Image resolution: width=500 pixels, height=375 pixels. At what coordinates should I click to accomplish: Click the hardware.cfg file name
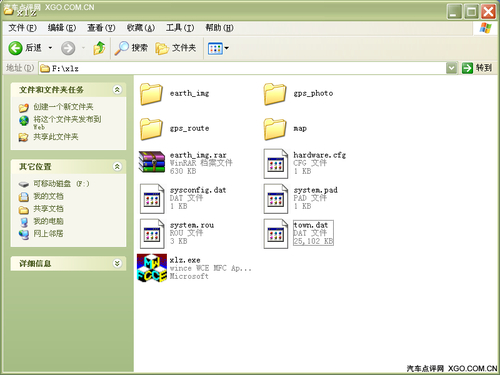click(320, 155)
